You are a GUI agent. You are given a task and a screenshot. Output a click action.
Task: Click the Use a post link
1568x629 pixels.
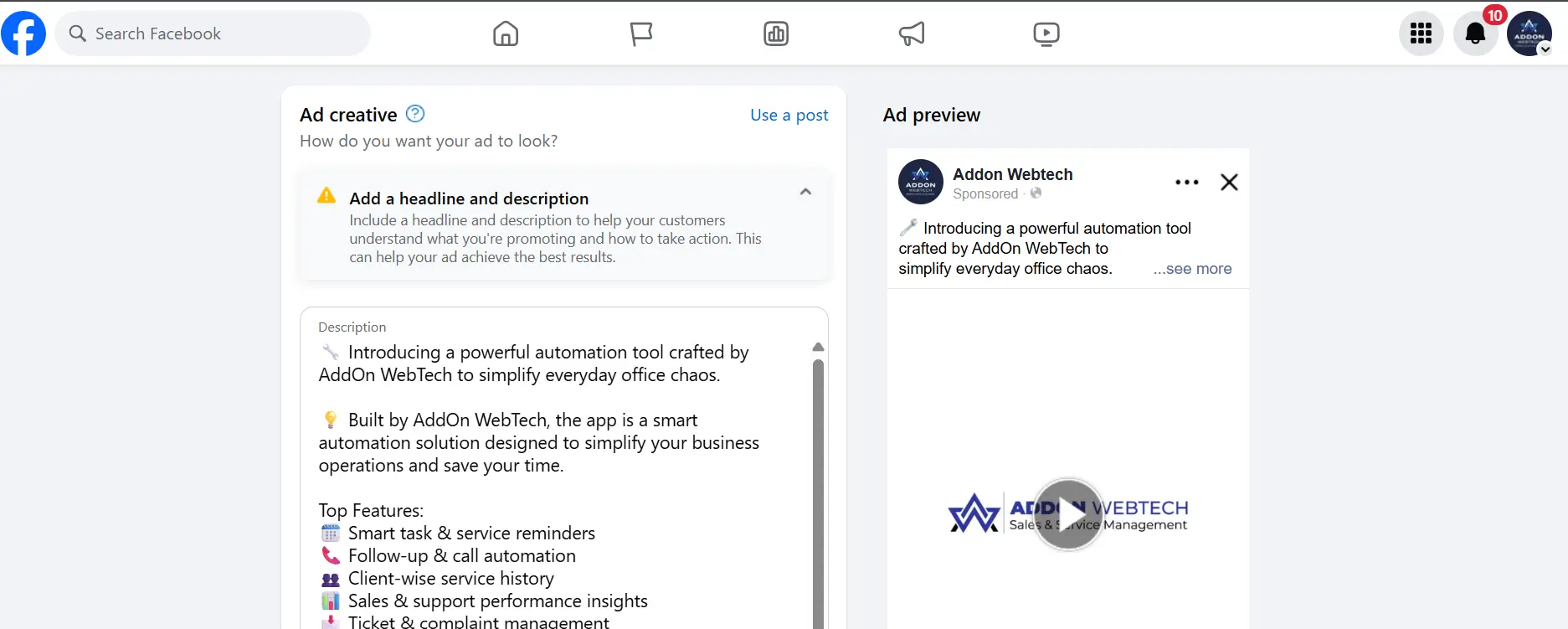789,115
